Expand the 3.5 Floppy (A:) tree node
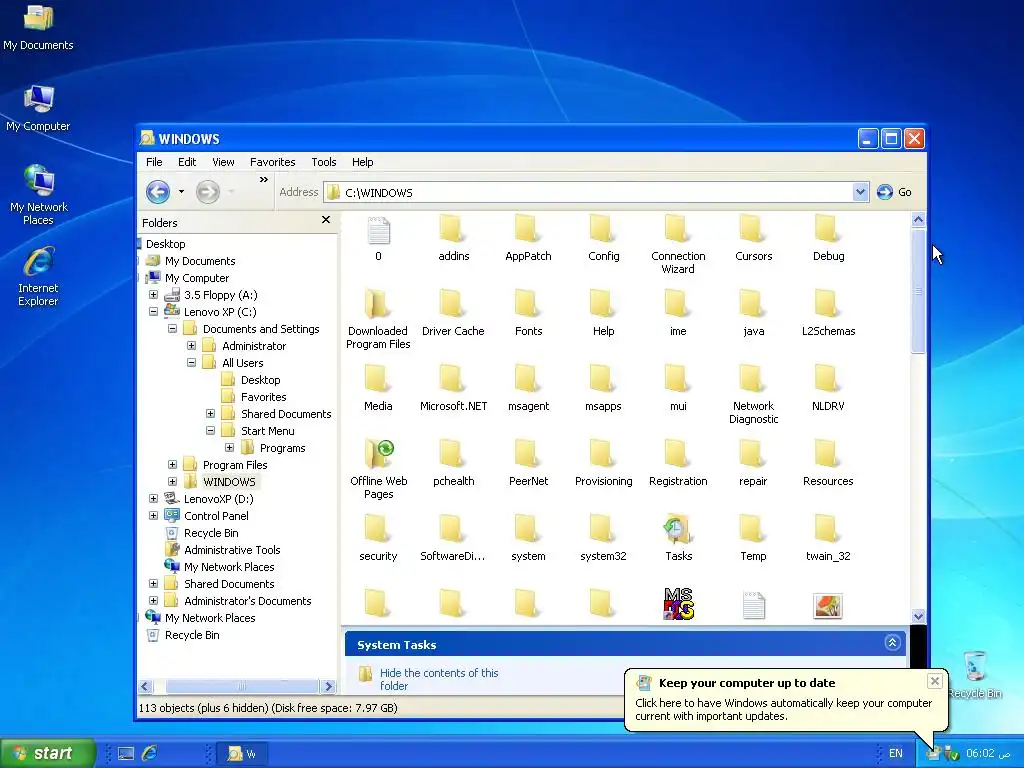 pyautogui.click(x=153, y=295)
